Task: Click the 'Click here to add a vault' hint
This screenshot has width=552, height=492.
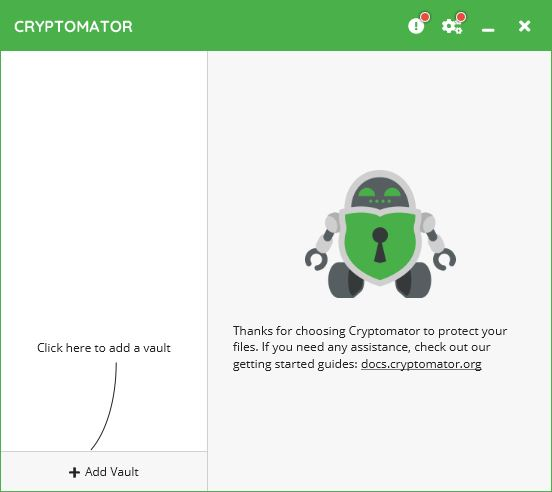Action: (104, 348)
